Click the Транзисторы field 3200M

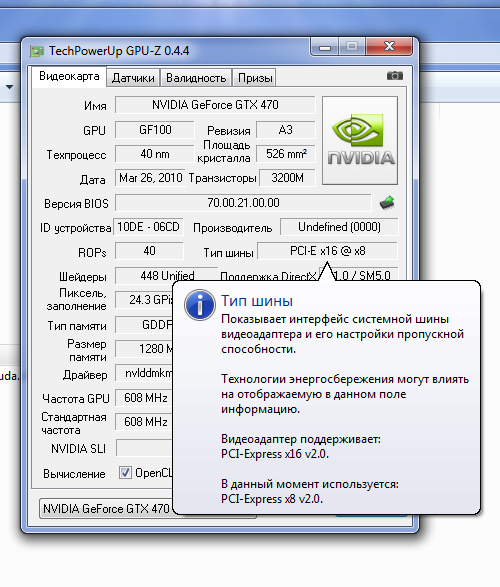click(287, 178)
